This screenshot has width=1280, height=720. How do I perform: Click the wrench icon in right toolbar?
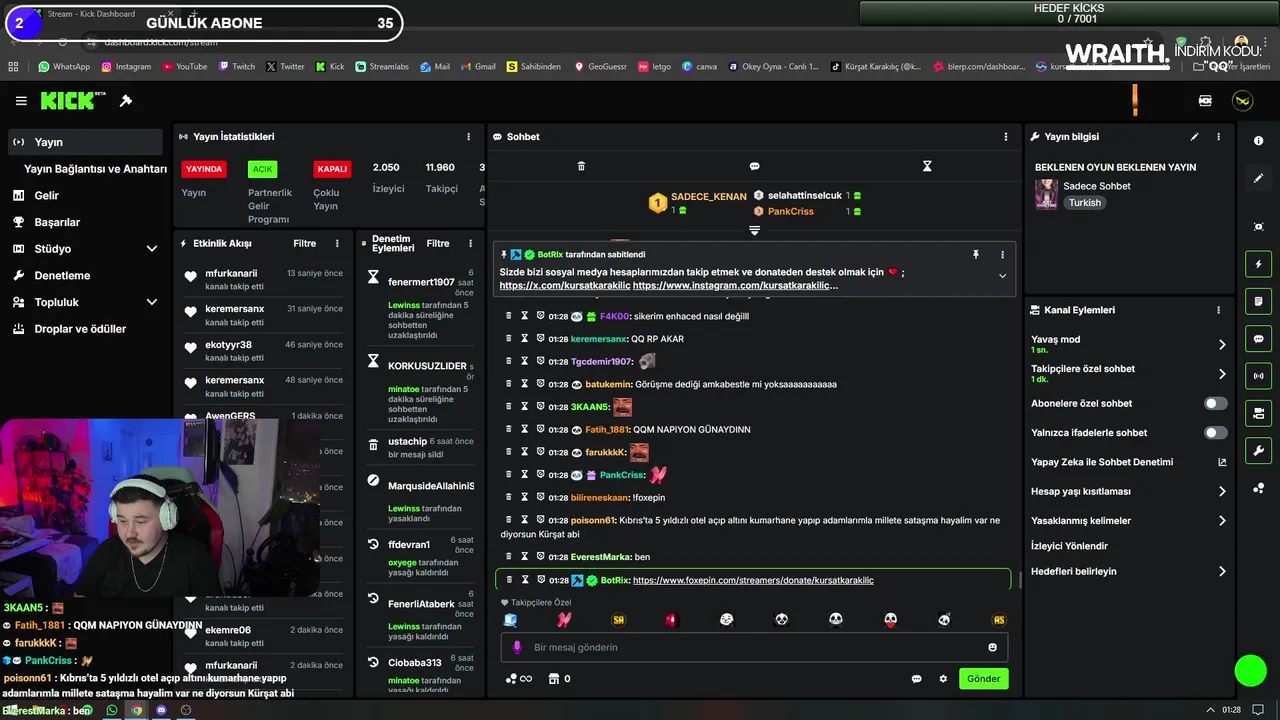(x=1258, y=451)
